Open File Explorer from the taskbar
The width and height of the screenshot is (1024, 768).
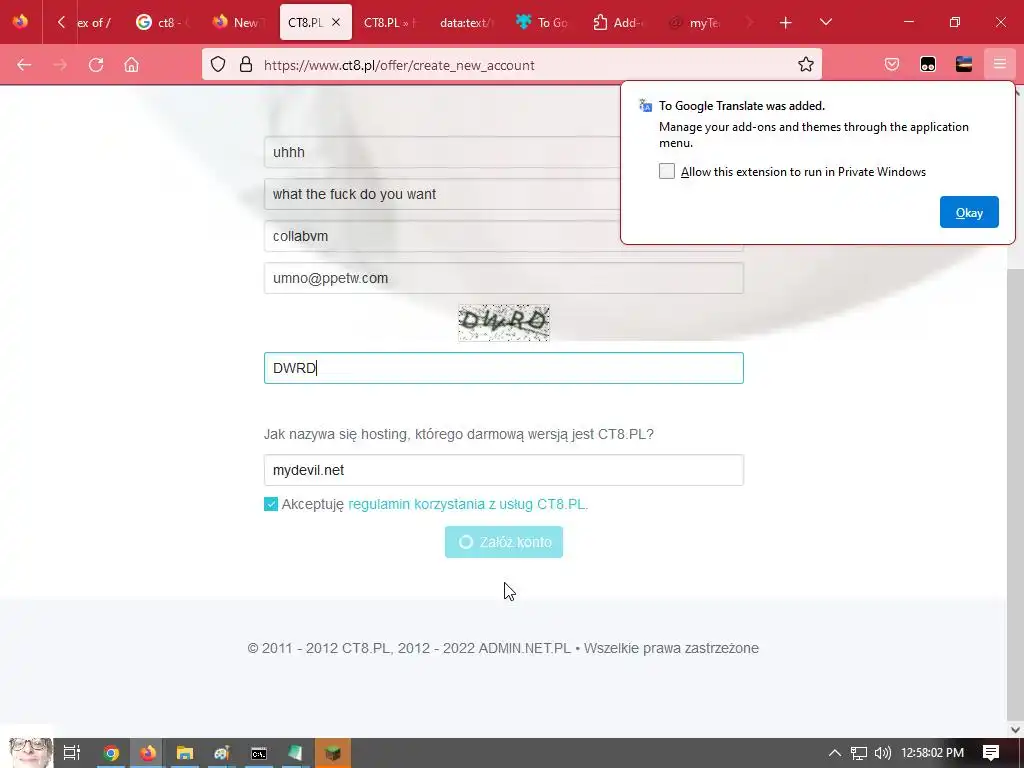point(185,753)
